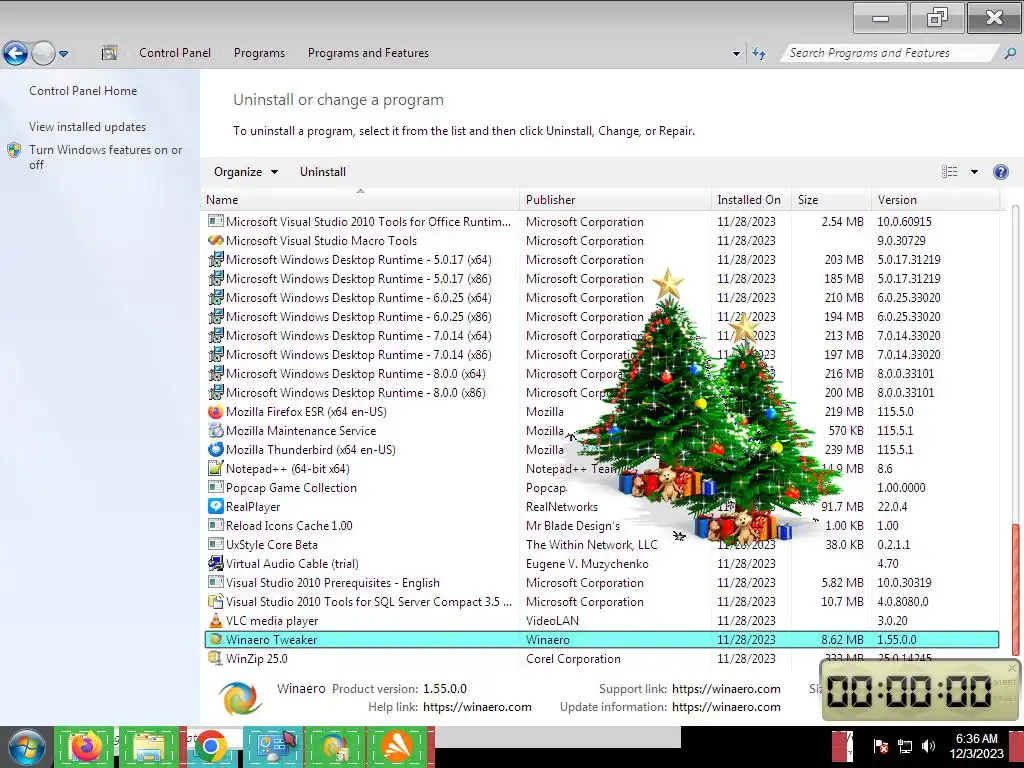
Task: Click the shield icon beside Windows features
Action: [x=14, y=150]
